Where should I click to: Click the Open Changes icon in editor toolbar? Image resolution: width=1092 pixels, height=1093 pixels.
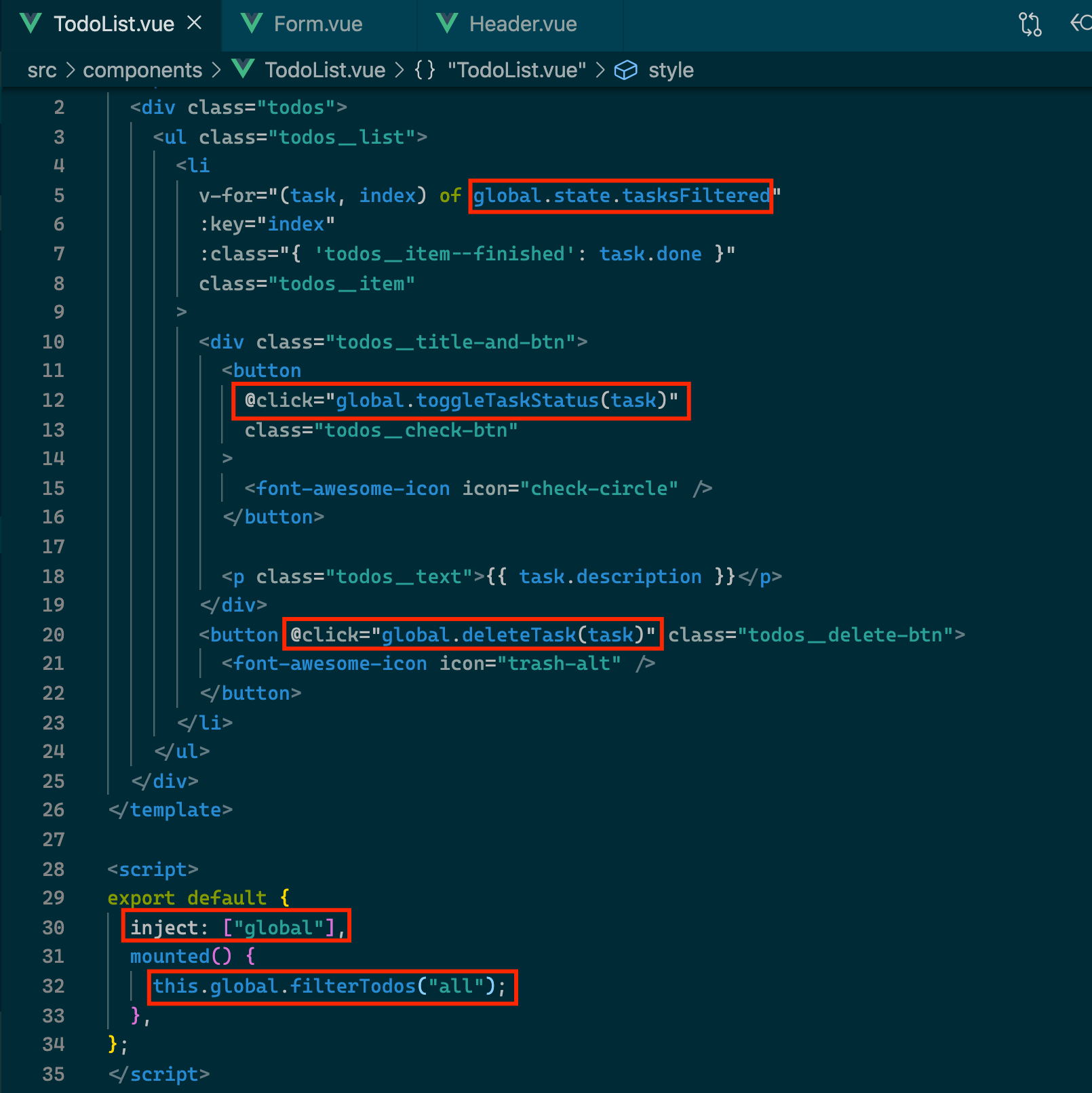point(1030,24)
